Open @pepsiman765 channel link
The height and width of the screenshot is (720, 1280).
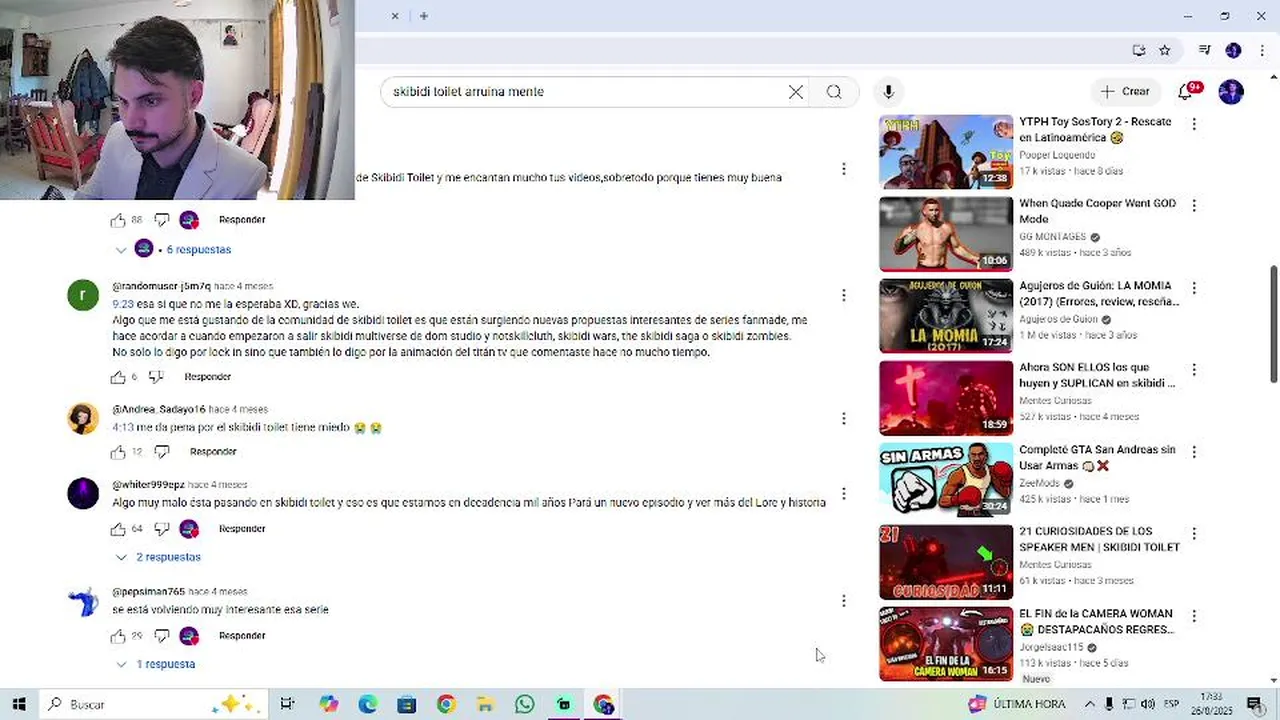pyautogui.click(x=149, y=592)
